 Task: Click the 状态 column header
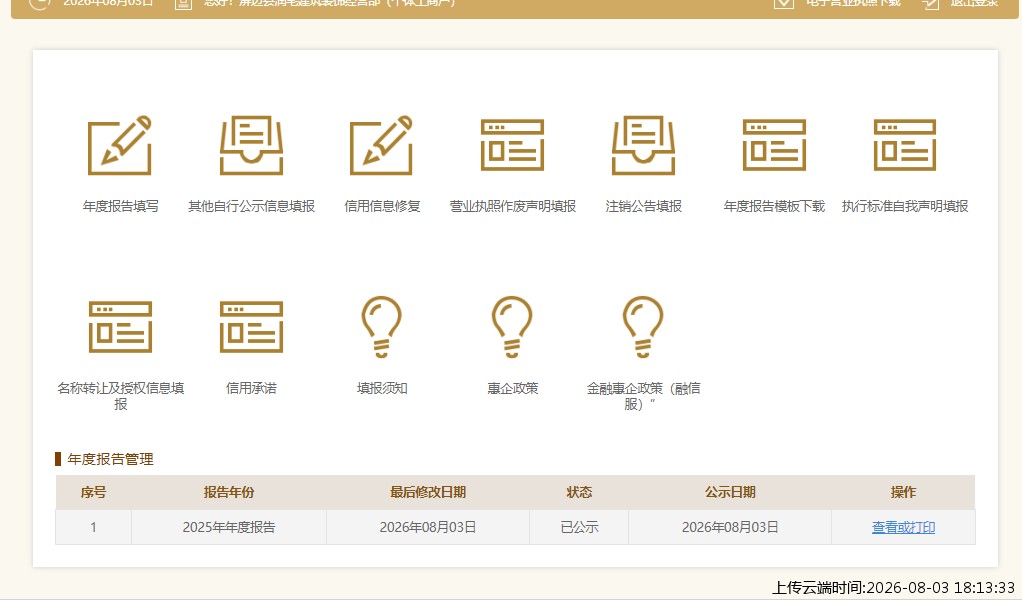579,492
